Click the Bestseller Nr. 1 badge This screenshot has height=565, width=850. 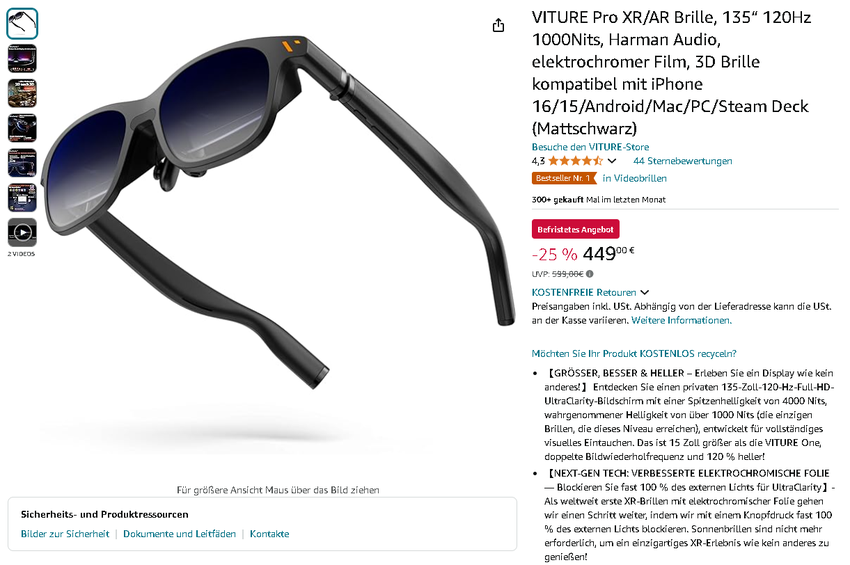coord(564,178)
